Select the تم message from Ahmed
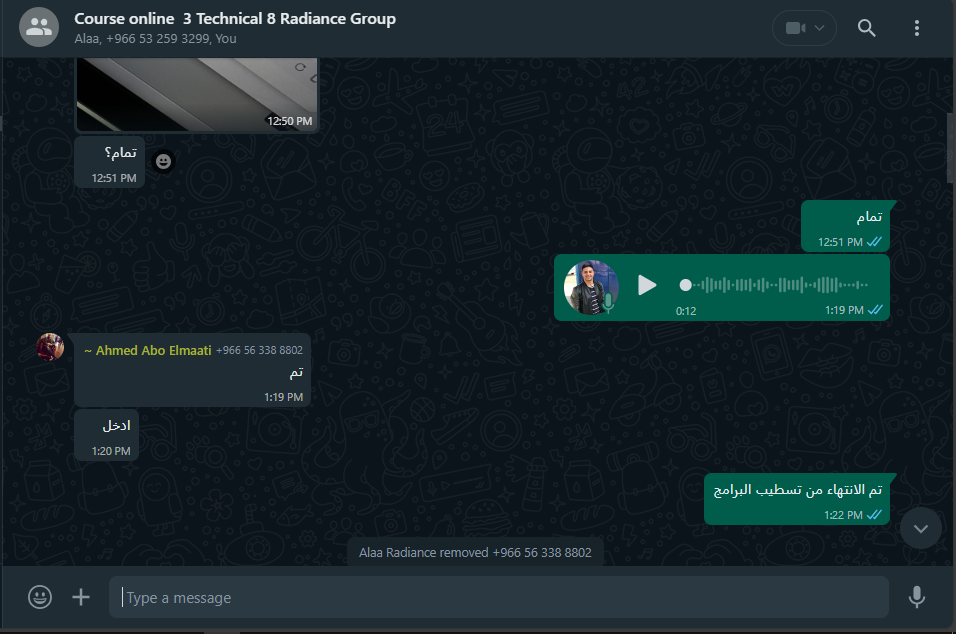 (x=193, y=370)
